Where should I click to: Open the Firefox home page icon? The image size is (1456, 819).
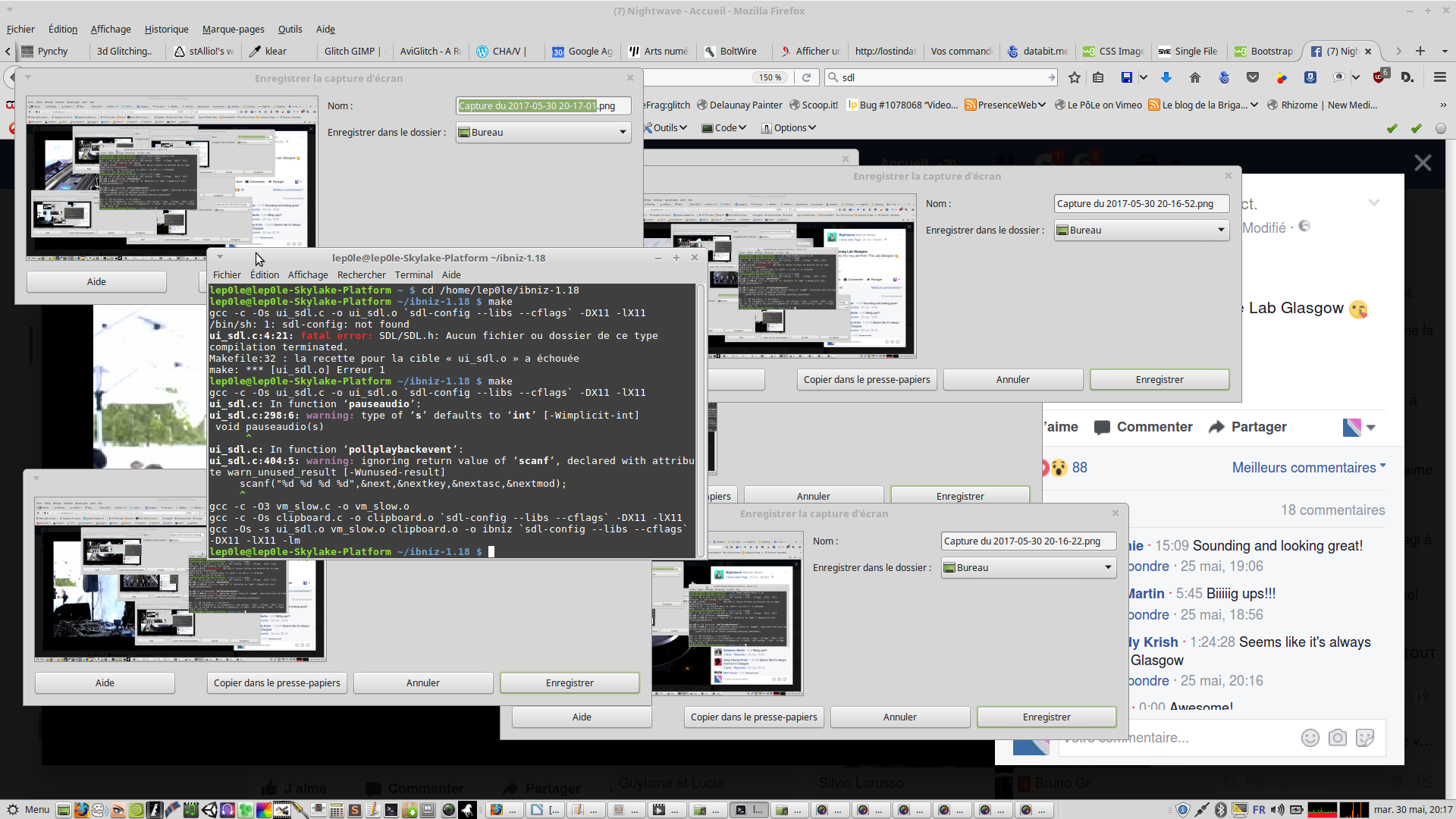(x=1195, y=77)
